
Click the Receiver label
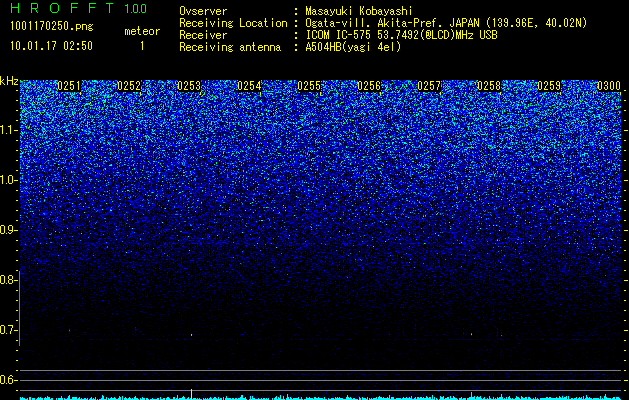click(203, 35)
